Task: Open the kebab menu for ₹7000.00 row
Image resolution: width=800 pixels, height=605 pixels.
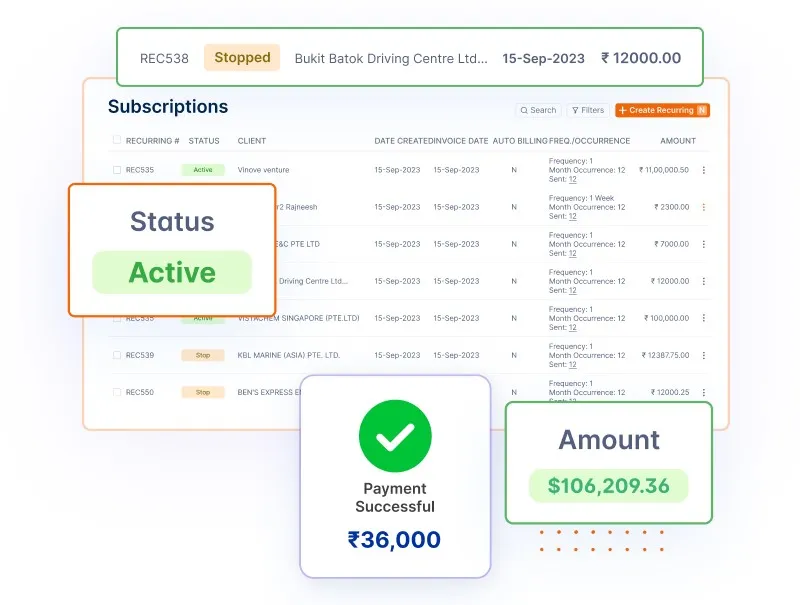Action: 704,244
